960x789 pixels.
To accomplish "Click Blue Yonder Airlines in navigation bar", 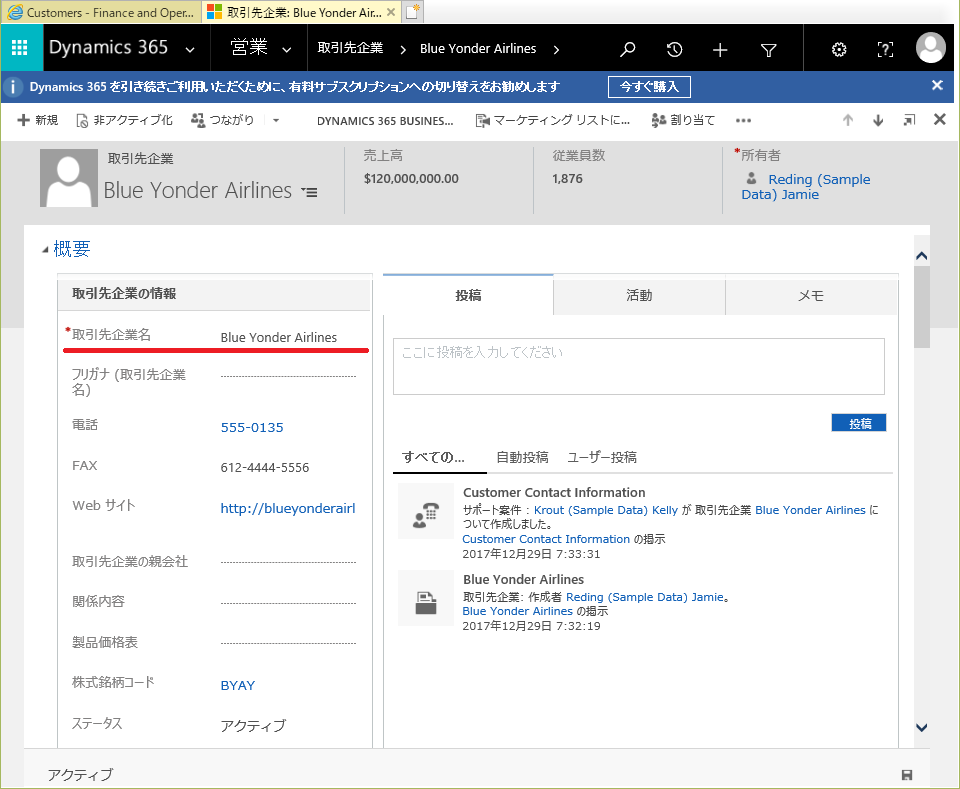I will tap(478, 49).
